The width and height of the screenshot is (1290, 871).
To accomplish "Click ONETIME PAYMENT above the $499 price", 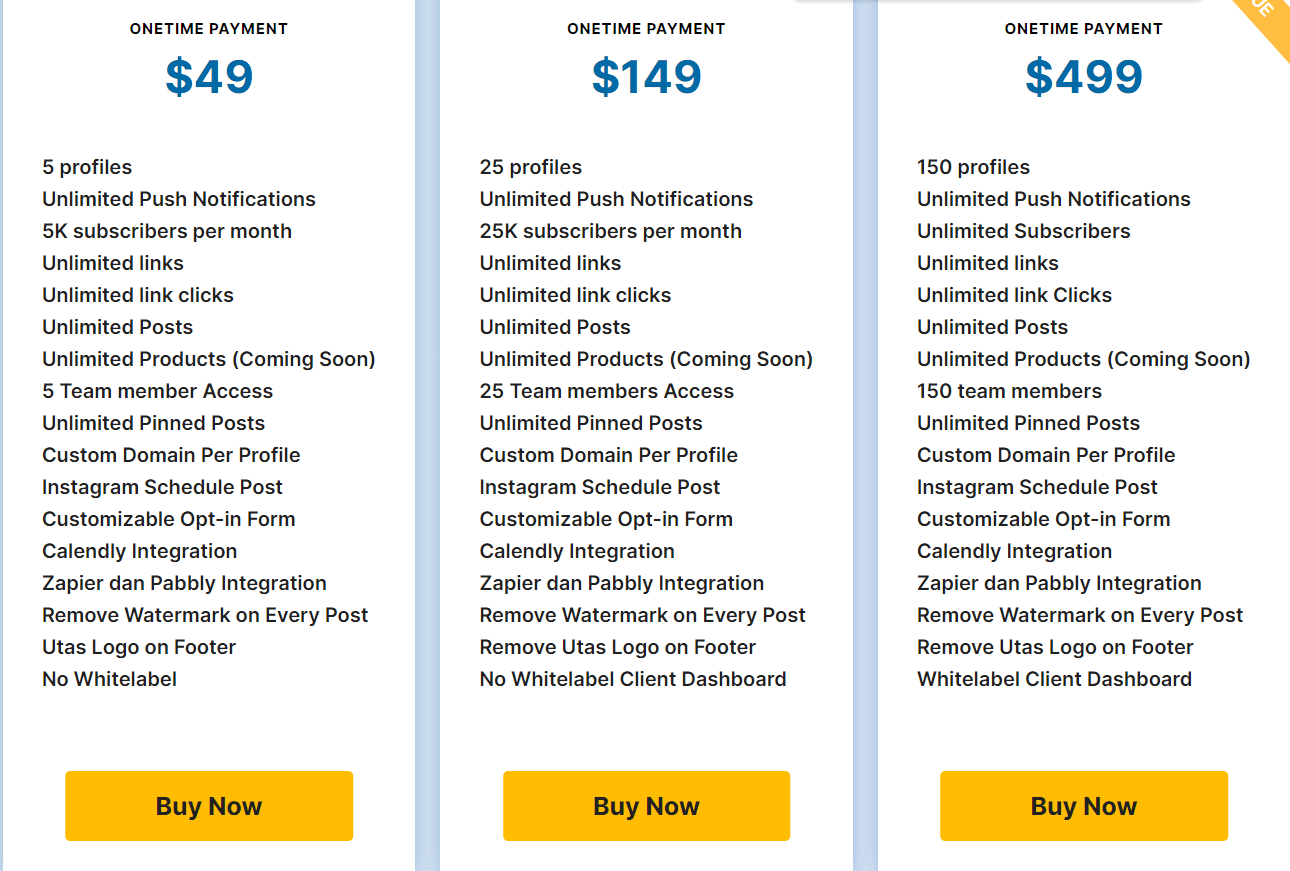I will [1083, 29].
